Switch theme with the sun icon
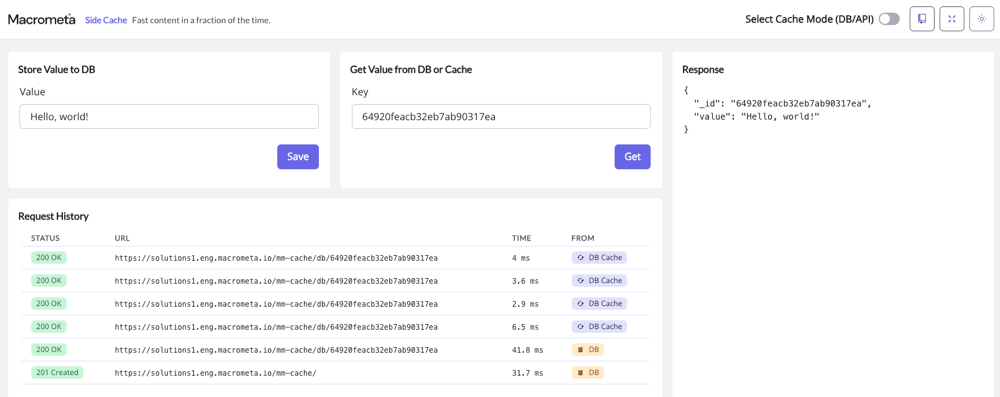 click(982, 19)
